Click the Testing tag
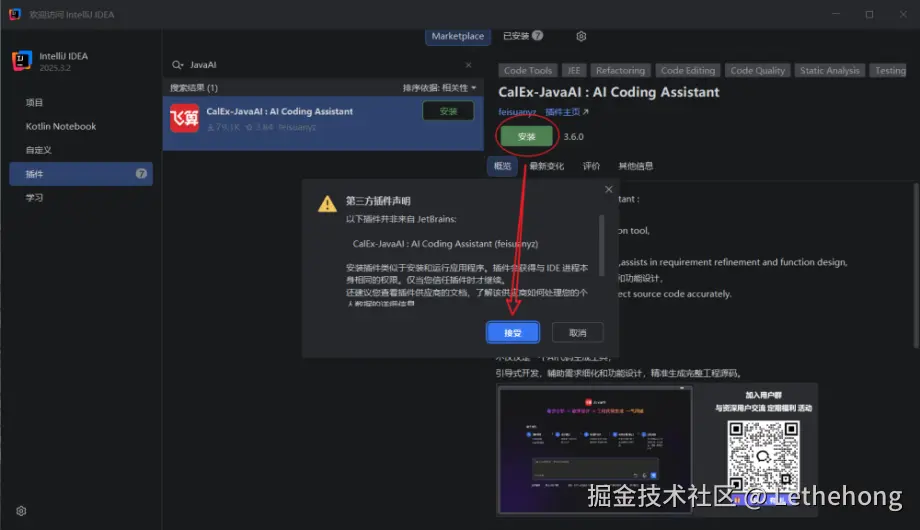920x530 pixels. (889, 70)
